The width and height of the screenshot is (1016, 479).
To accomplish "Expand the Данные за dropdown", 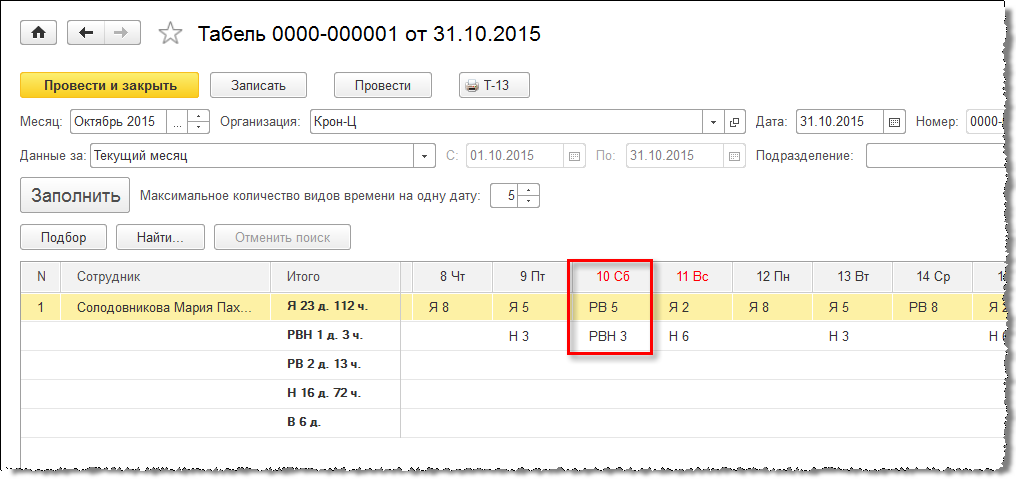I will pyautogui.click(x=424, y=156).
